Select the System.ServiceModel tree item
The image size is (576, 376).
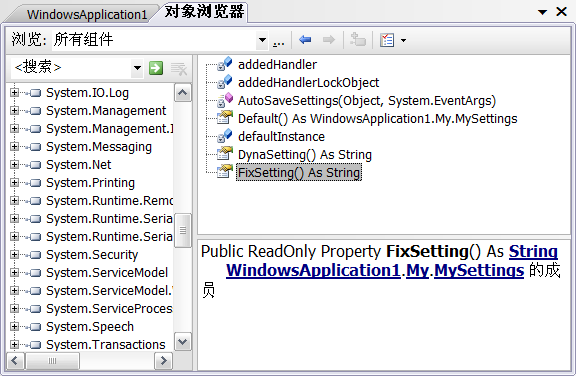pyautogui.click(x=107, y=272)
